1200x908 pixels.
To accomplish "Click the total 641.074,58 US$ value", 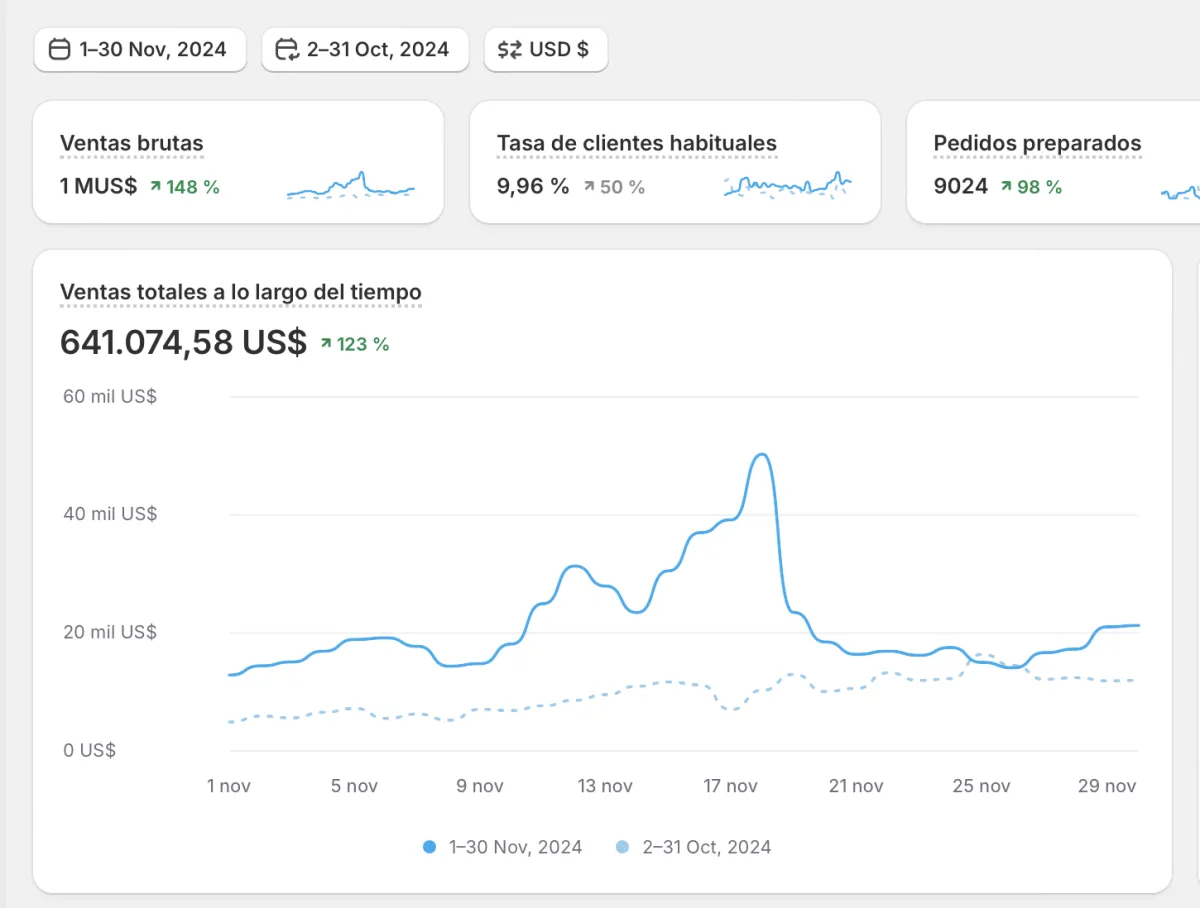I will pos(184,343).
